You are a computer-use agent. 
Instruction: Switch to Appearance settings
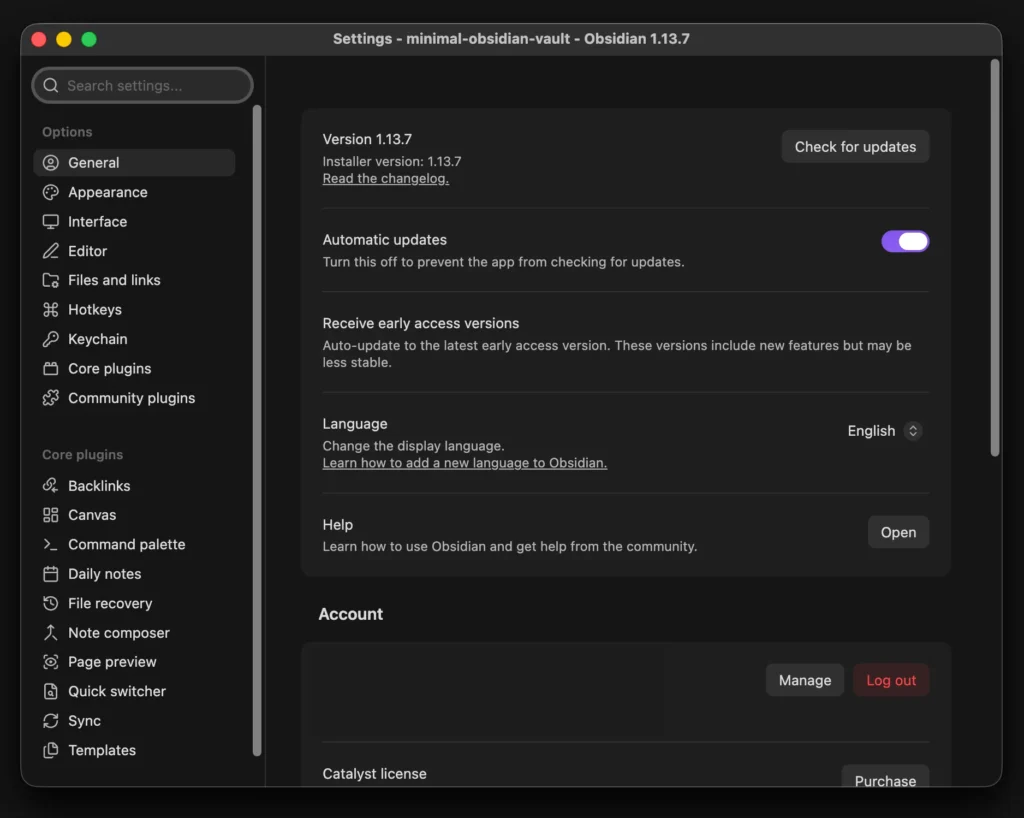pyautogui.click(x=134, y=192)
